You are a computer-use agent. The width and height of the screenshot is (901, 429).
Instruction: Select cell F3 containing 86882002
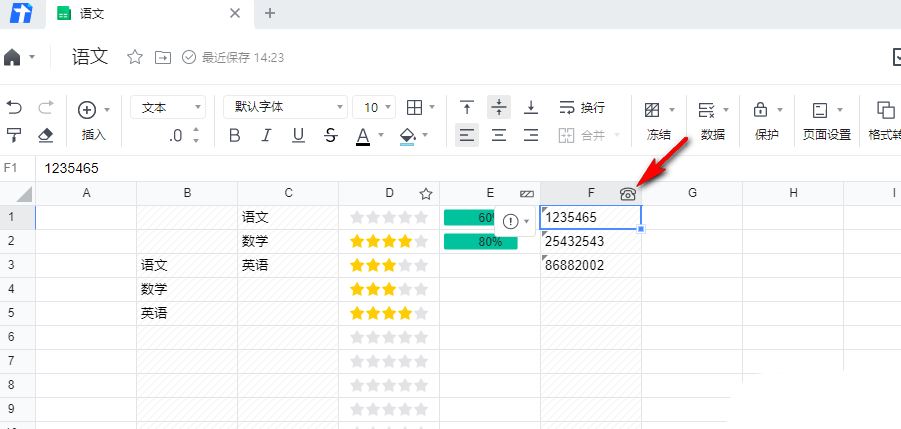point(591,266)
